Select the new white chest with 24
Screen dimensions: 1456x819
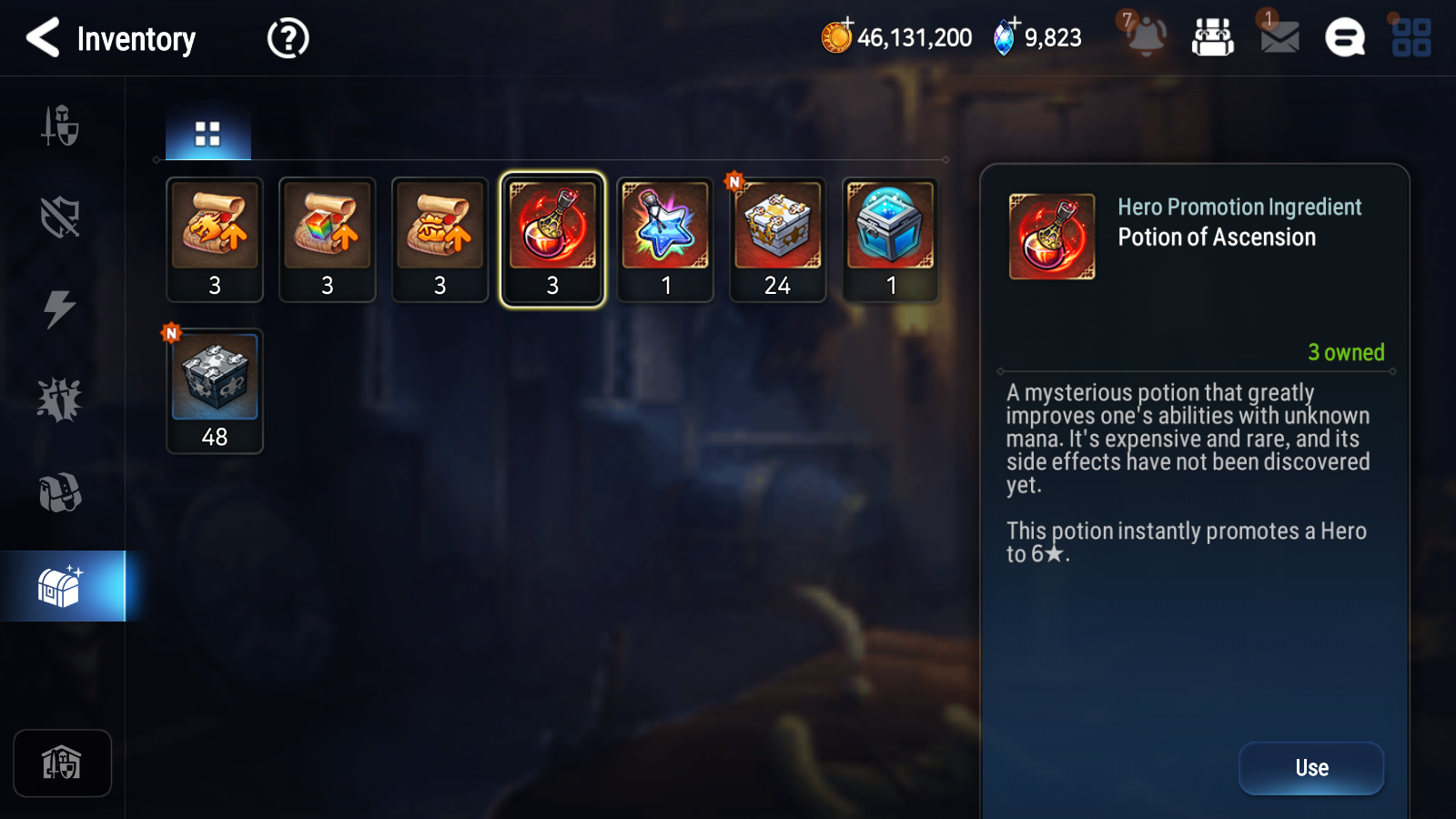pos(778,240)
